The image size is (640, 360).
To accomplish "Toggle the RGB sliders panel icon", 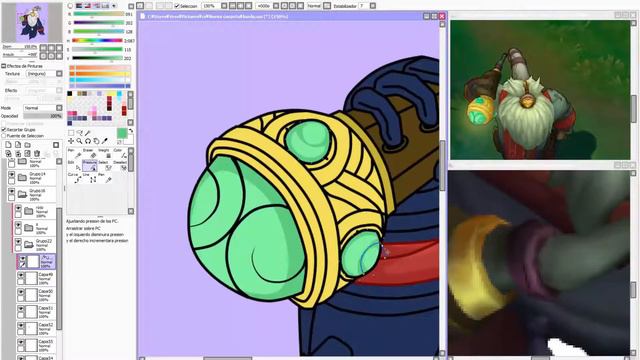I will pyautogui.click(x=79, y=6).
